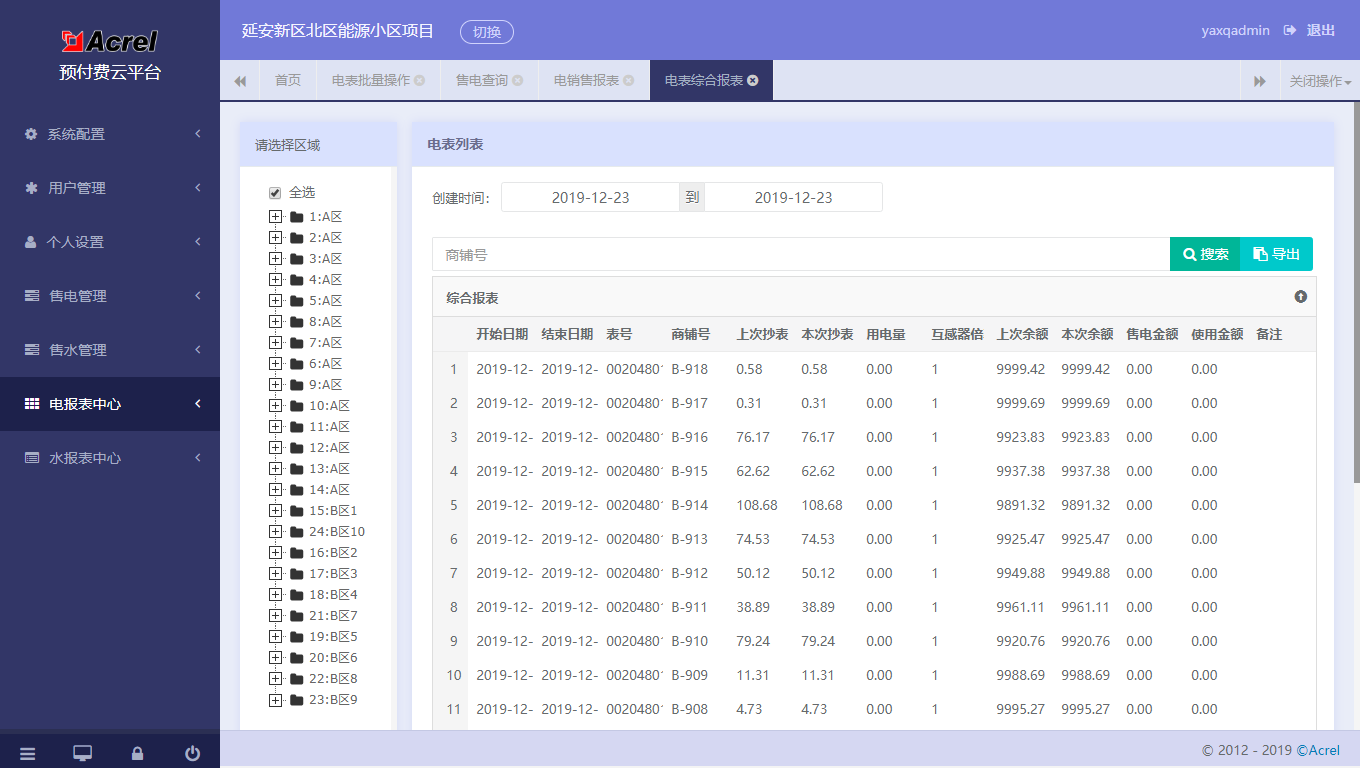Click the 导出 export button
The image size is (1360, 768).
1276,254
